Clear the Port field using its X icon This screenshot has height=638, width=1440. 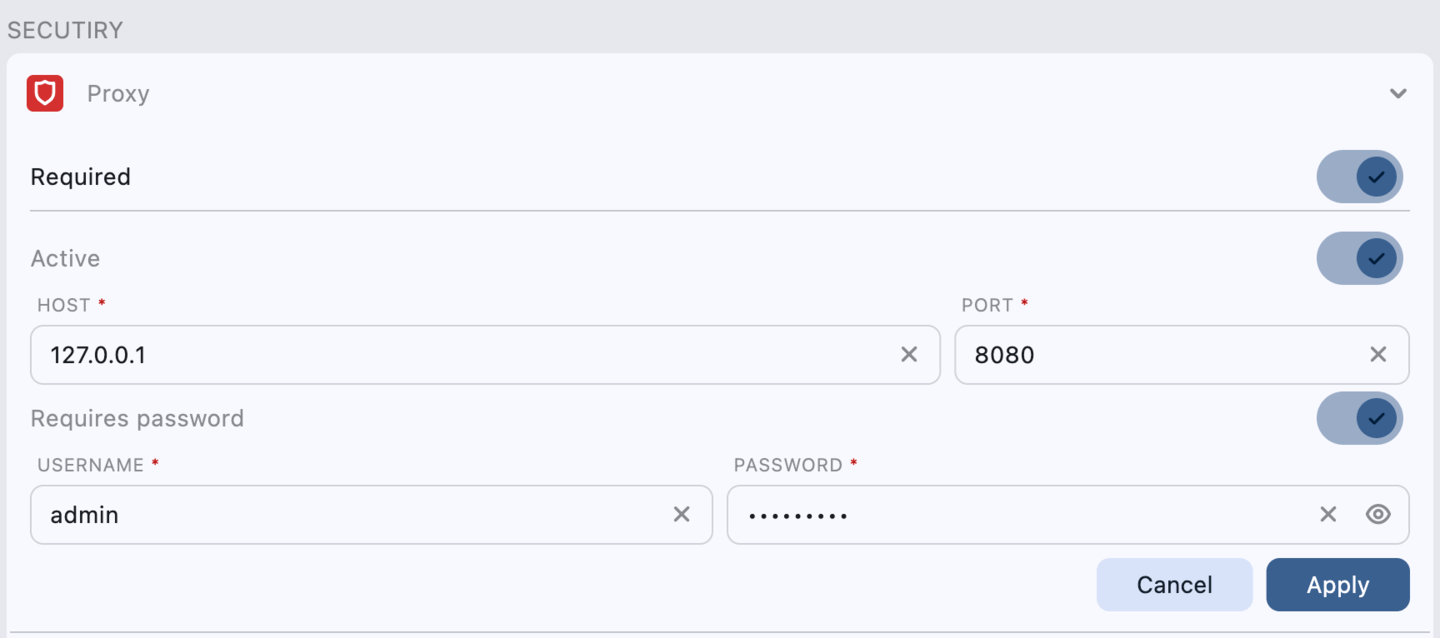[1378, 354]
